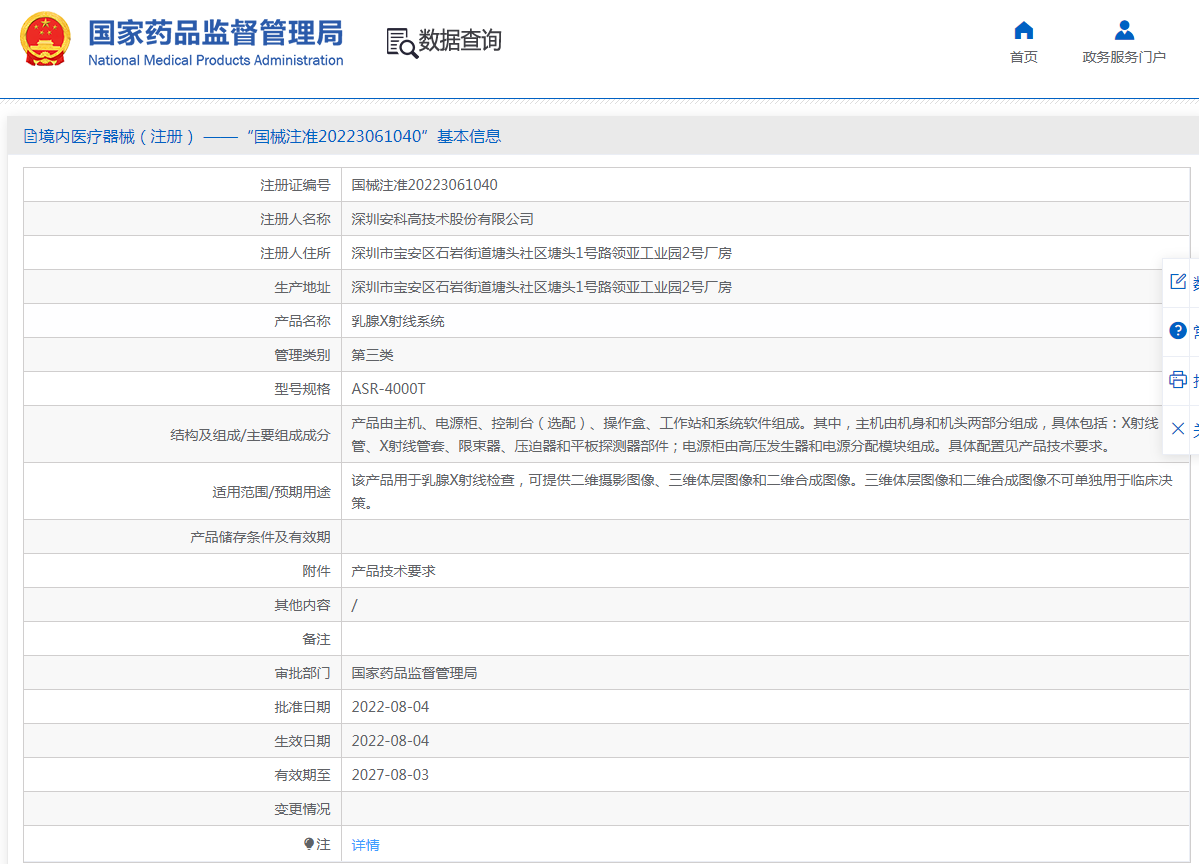
Task: Click the 有效期至 label
Action: pyautogui.click(x=302, y=775)
